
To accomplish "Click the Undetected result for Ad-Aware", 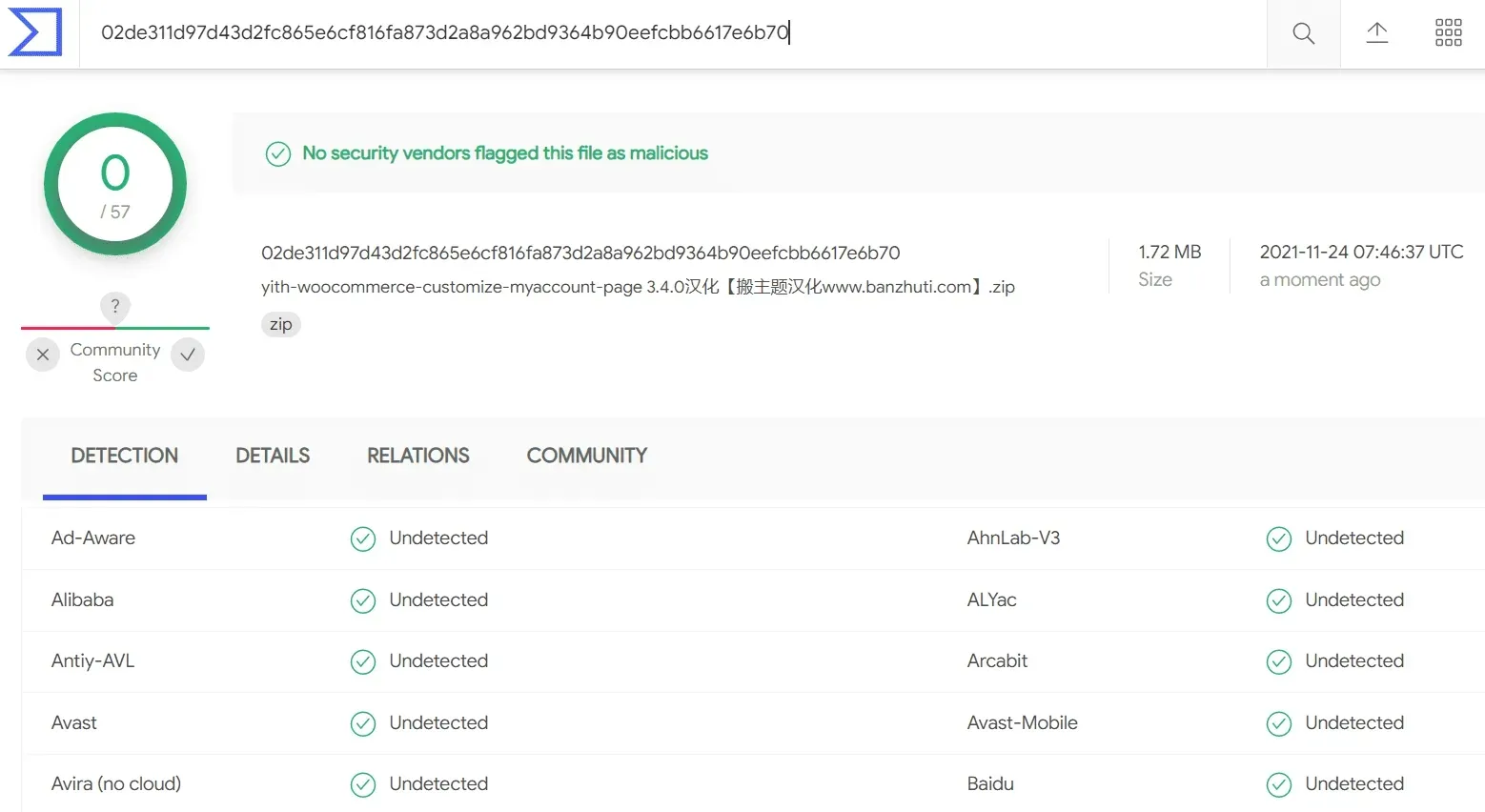I will tap(438, 538).
